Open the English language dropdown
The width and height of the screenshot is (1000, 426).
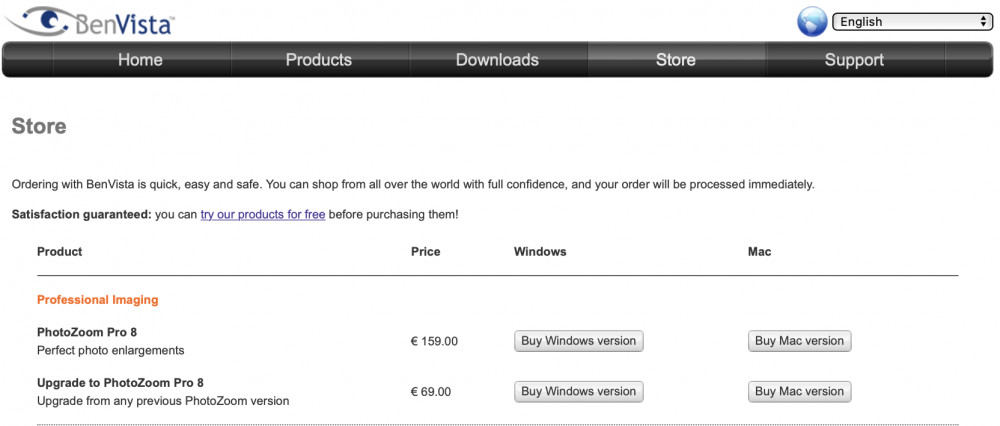click(x=913, y=22)
